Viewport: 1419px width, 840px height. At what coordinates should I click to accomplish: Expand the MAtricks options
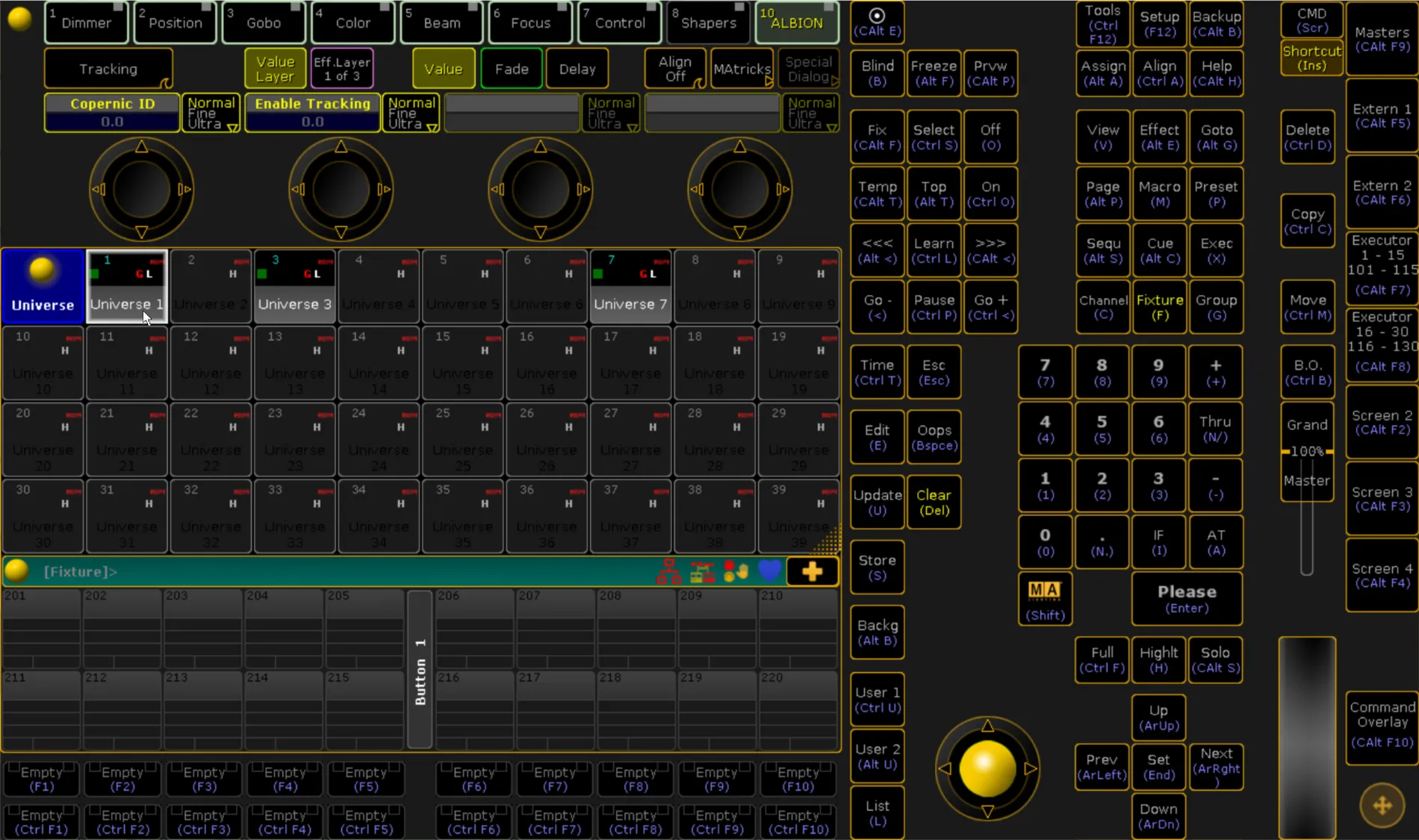(x=742, y=69)
